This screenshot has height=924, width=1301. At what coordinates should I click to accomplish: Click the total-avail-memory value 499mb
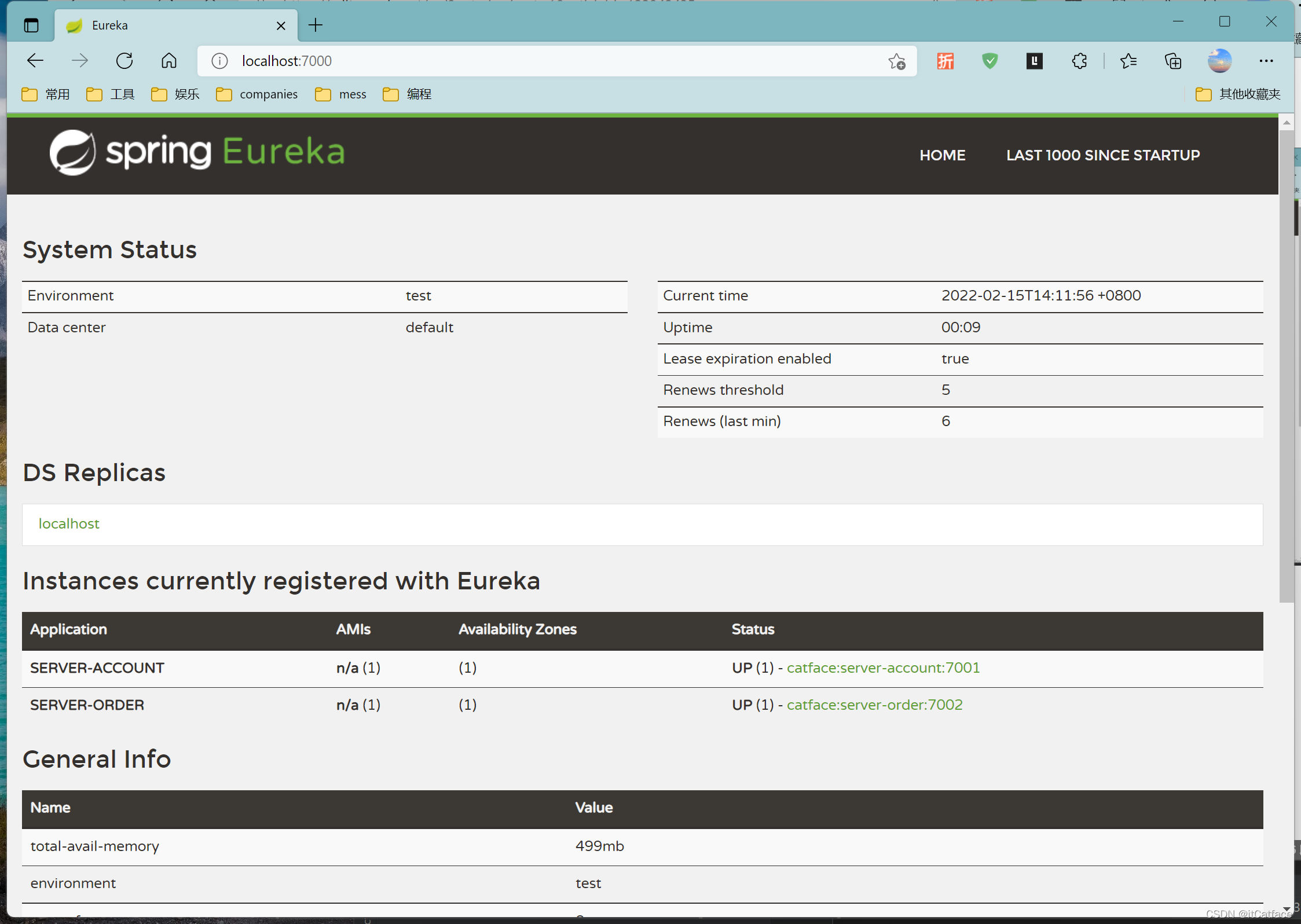(599, 846)
